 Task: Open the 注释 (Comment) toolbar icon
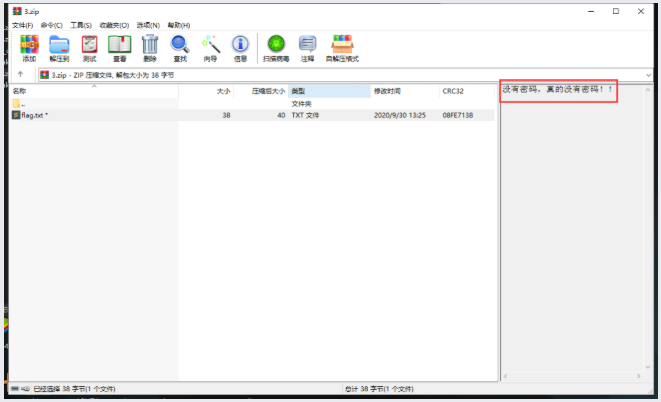(x=308, y=45)
